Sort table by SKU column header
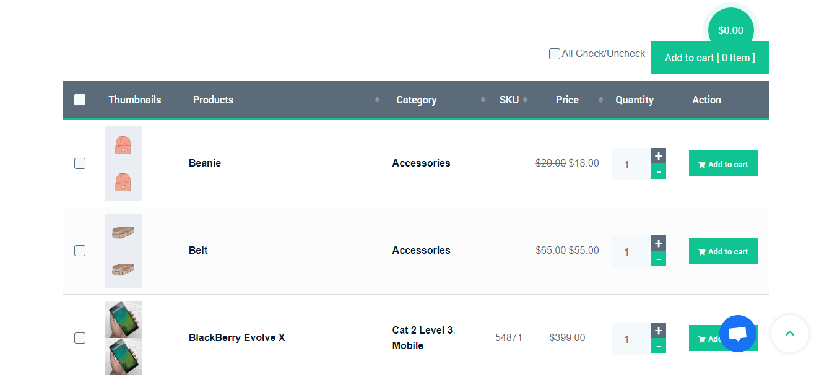The width and height of the screenshot is (832, 377). pos(511,100)
